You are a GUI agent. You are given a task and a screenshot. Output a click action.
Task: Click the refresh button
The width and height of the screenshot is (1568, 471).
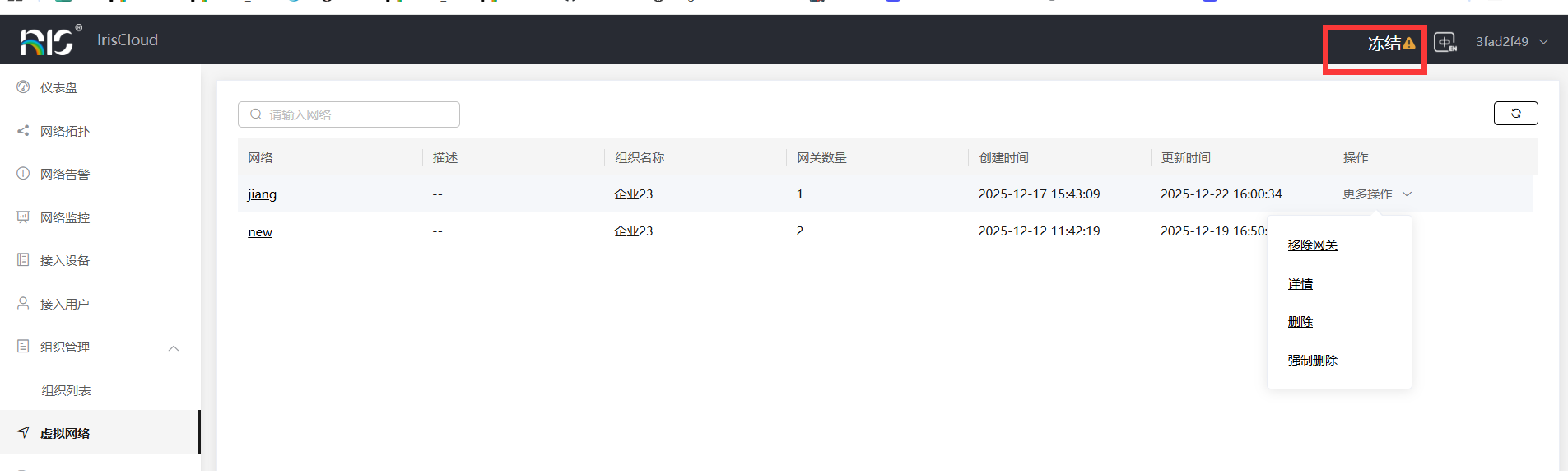tap(1515, 114)
